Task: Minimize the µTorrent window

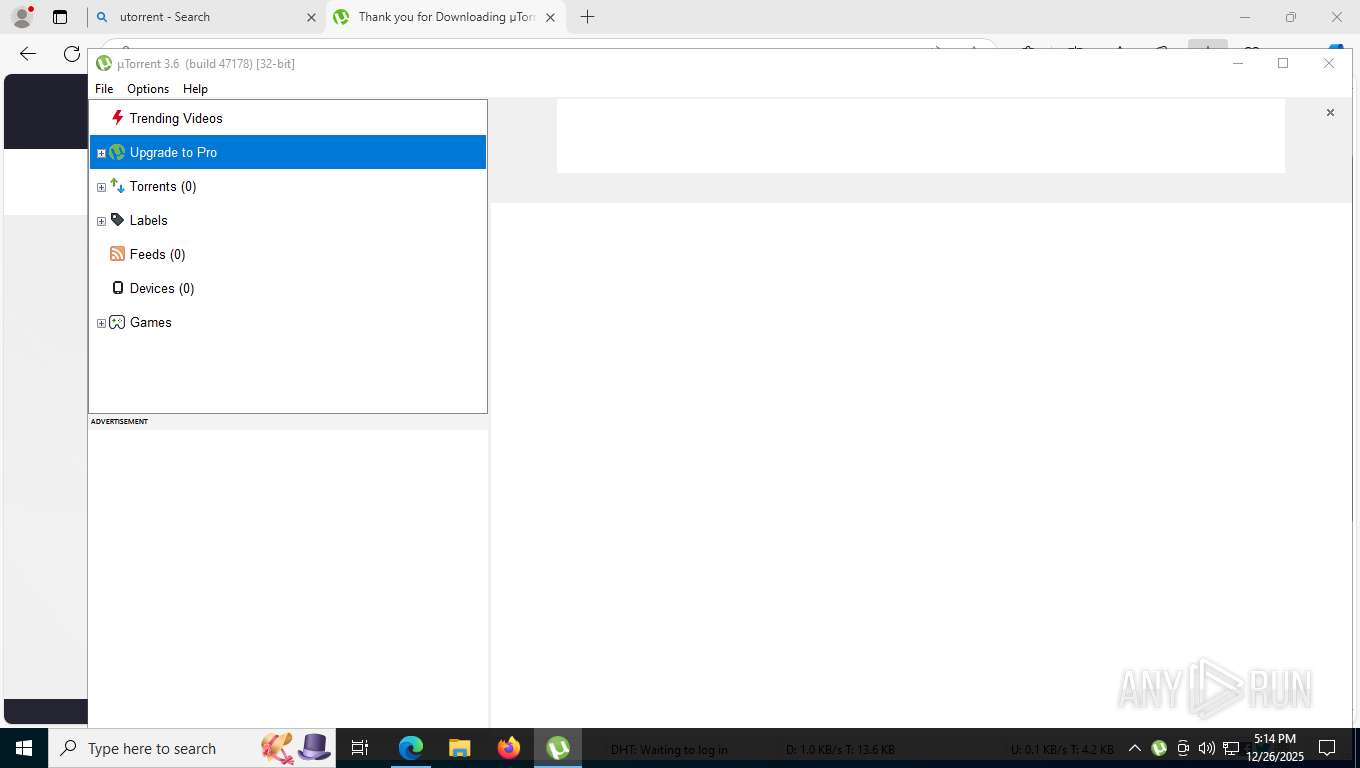Action: pos(1237,63)
